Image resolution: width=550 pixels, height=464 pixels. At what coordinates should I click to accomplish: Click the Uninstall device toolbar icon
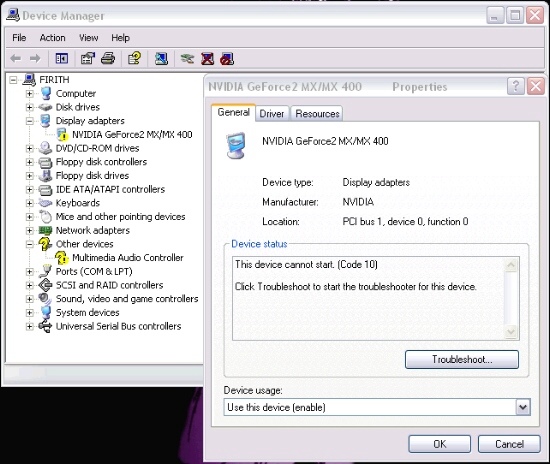[x=207, y=59]
